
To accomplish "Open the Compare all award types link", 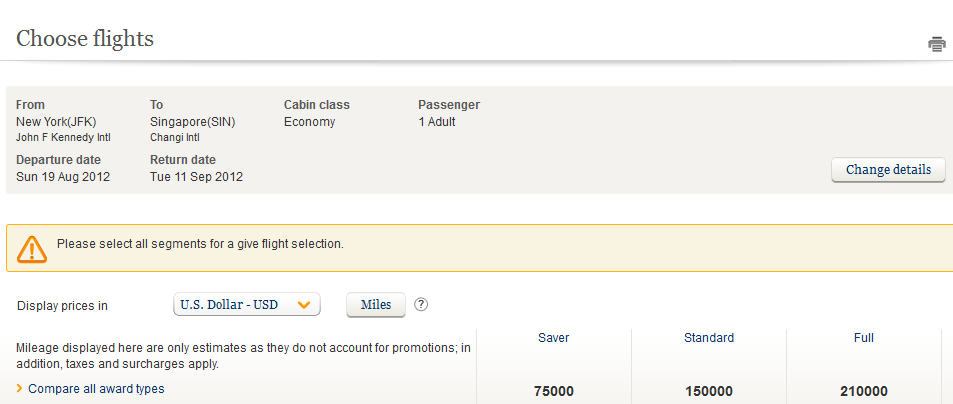I will pyautogui.click(x=96, y=389).
